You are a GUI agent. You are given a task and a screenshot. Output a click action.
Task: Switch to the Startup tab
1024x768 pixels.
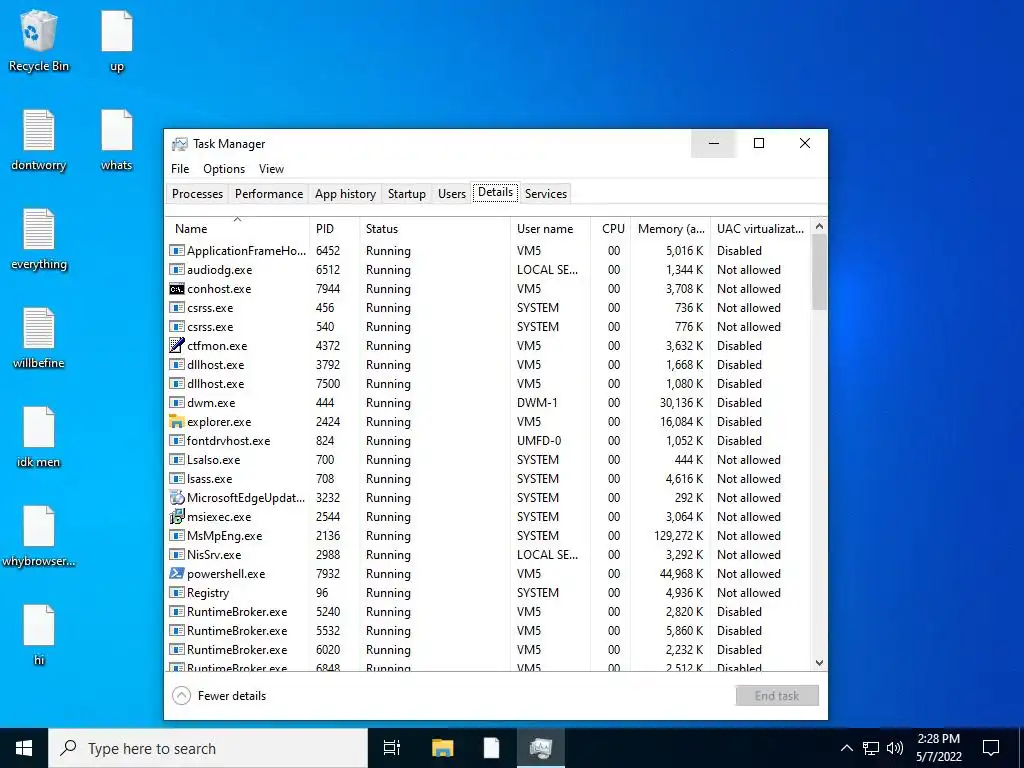pos(407,194)
